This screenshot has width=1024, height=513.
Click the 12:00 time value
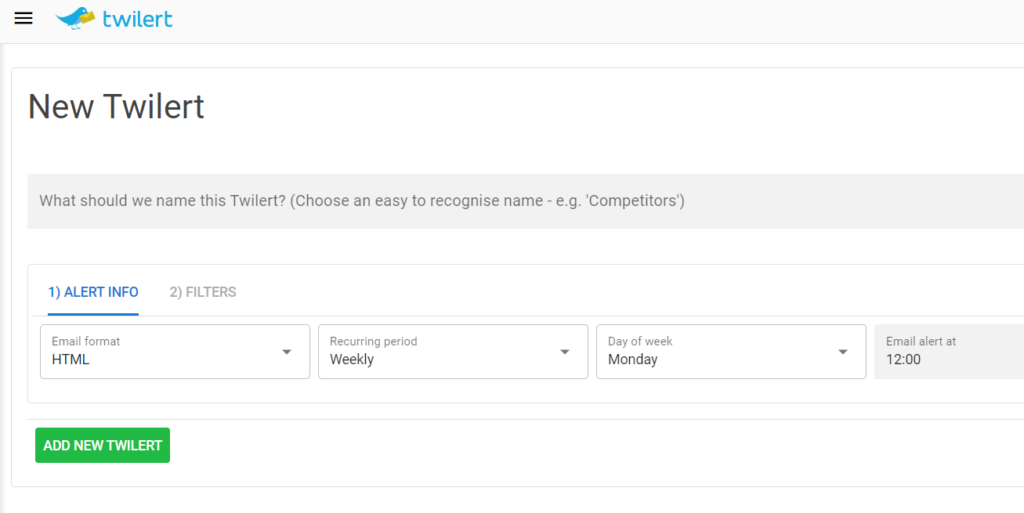[903, 360]
